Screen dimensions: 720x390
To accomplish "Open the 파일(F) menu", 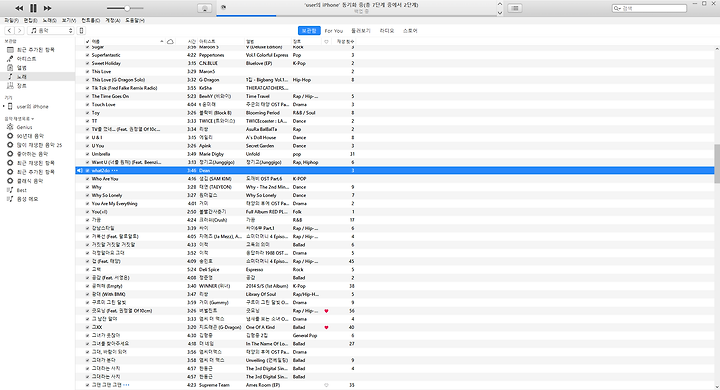I will (x=11, y=20).
